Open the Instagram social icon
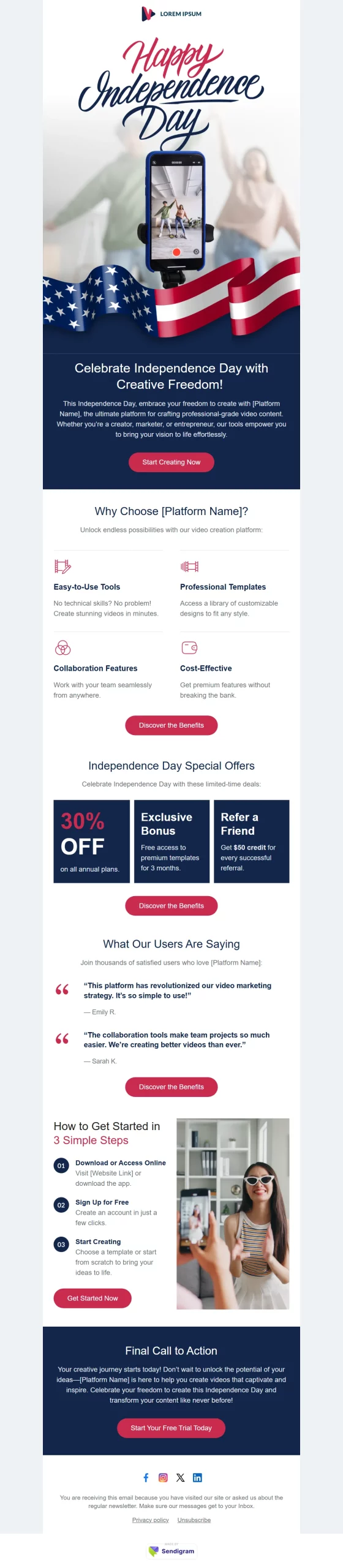 pyautogui.click(x=163, y=1477)
